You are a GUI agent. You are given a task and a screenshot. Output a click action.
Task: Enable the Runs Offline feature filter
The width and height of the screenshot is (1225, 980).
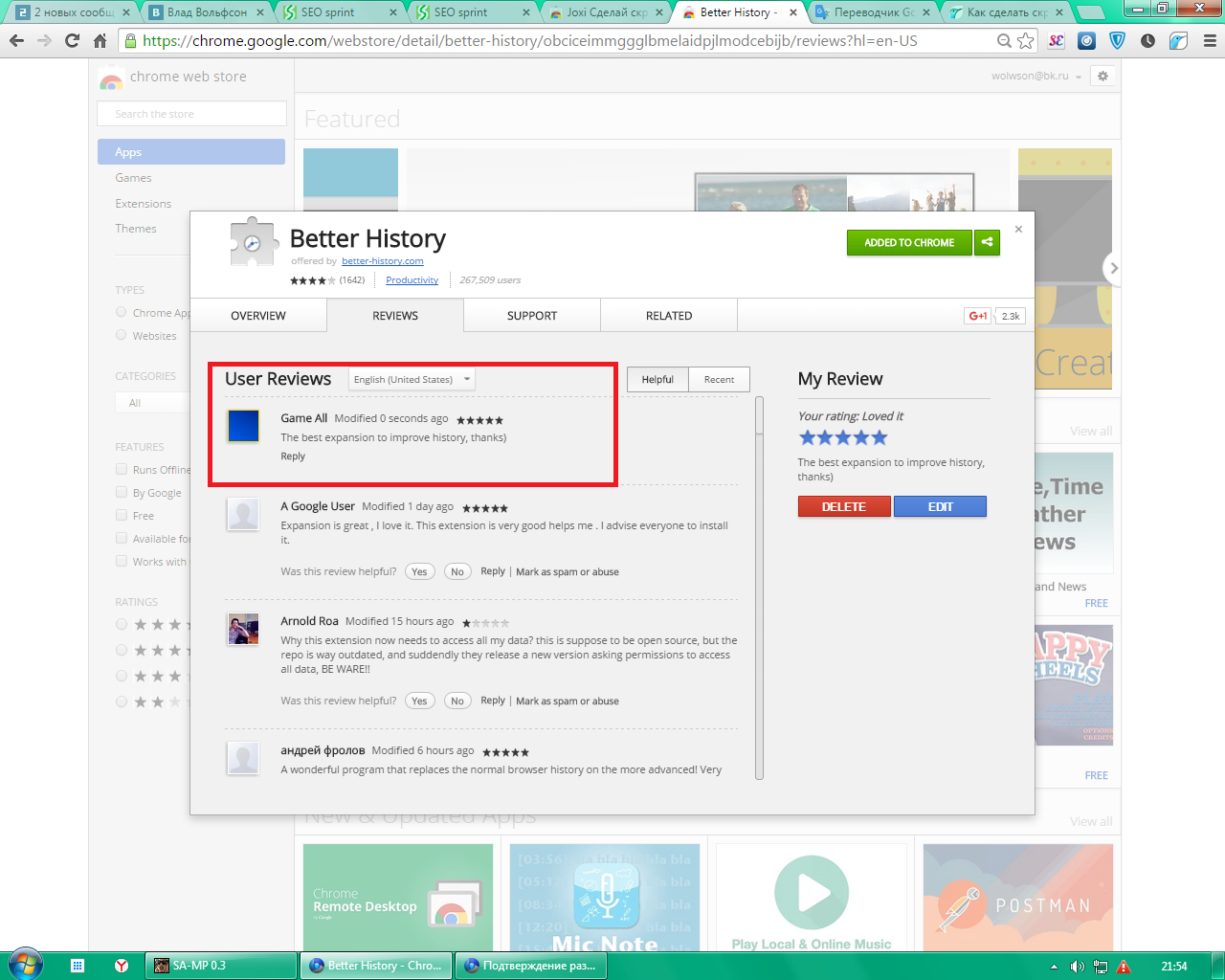pos(122,469)
